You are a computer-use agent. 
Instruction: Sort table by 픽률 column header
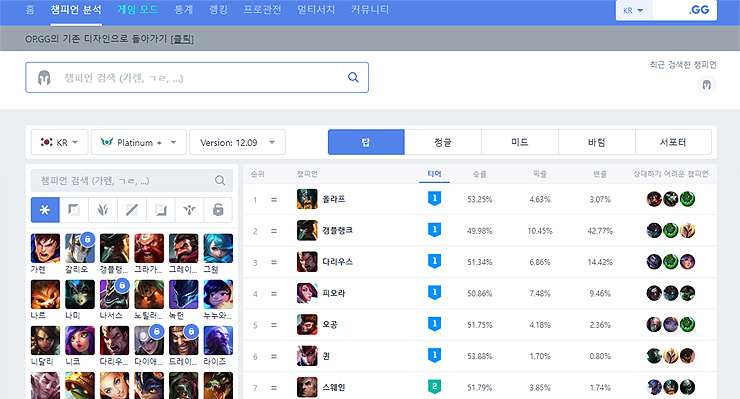[x=540, y=174]
